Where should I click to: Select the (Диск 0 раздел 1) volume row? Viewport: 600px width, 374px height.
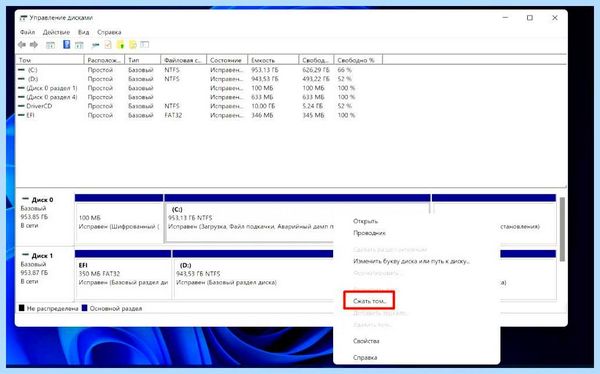[52, 88]
